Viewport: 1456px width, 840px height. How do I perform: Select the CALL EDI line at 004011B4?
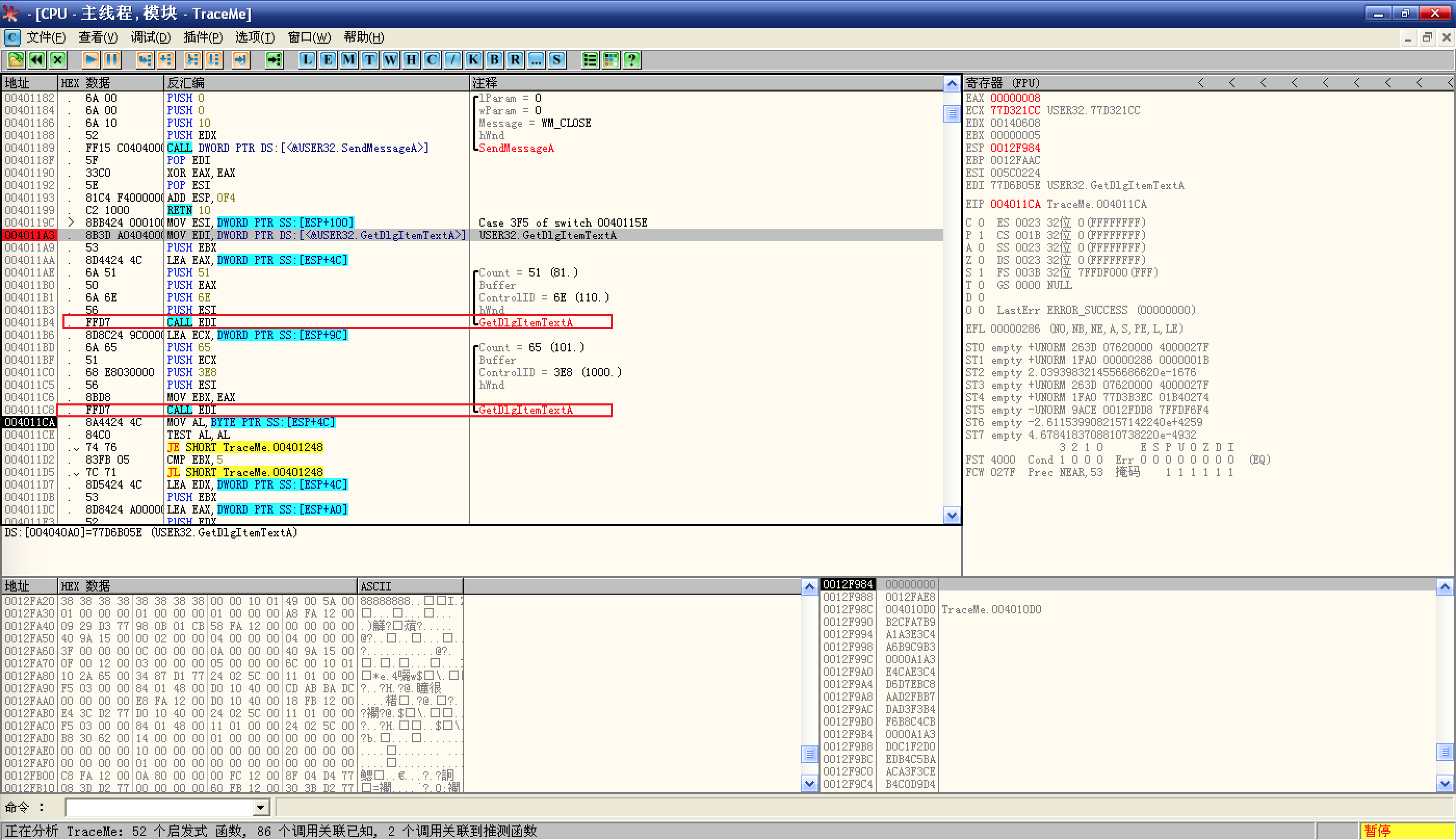(191, 322)
